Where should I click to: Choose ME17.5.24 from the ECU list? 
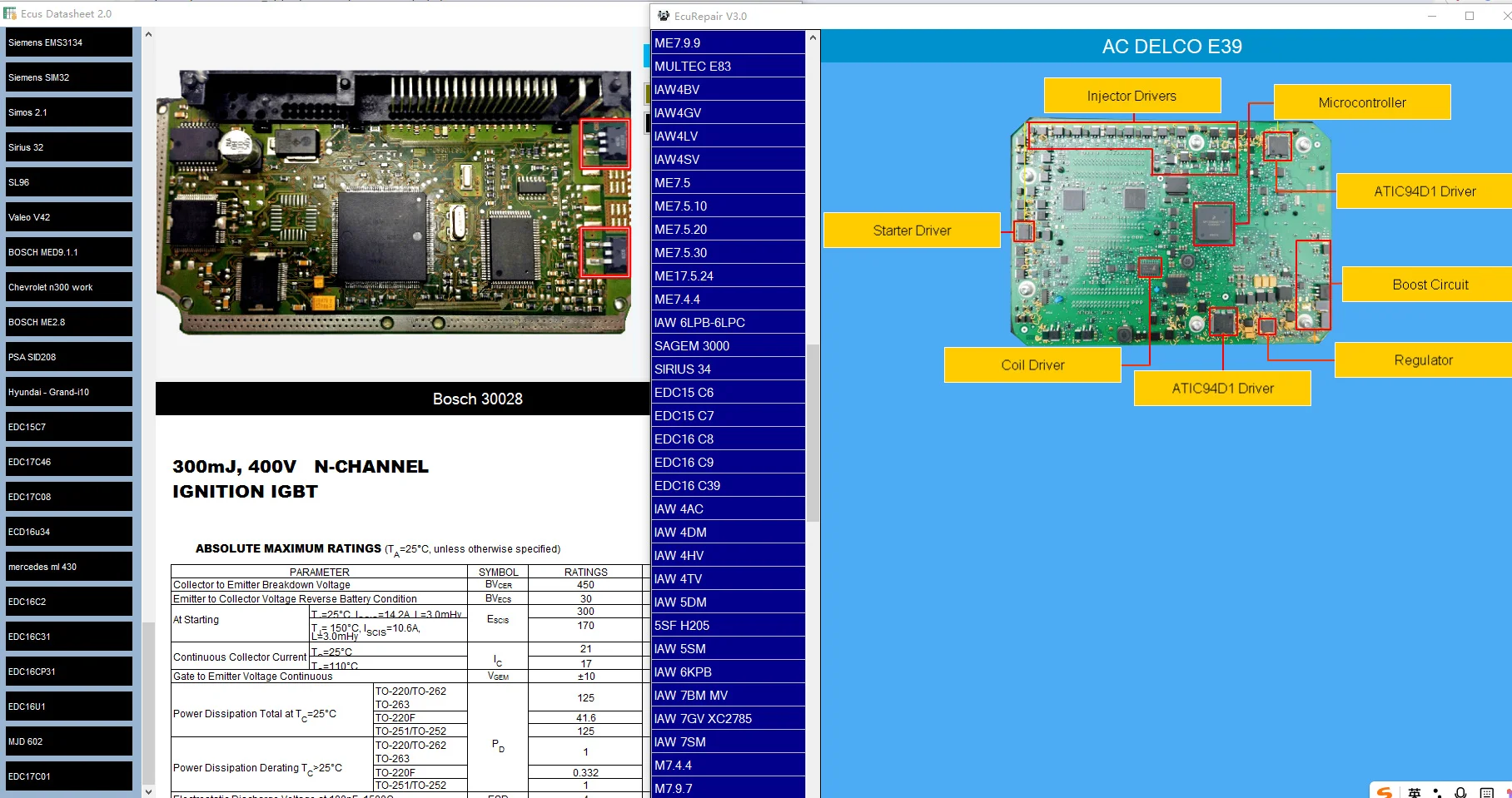click(x=729, y=276)
